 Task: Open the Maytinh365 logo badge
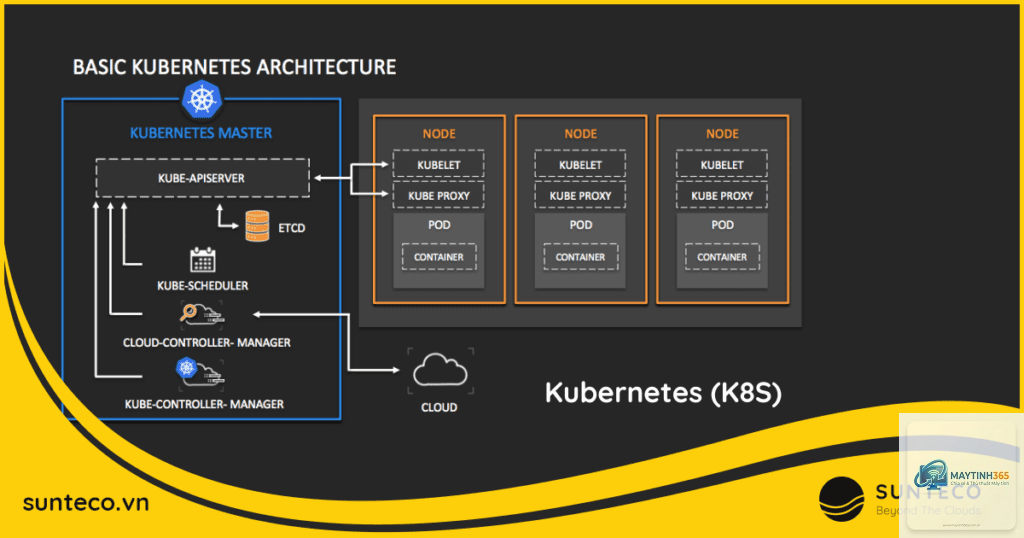click(x=961, y=475)
